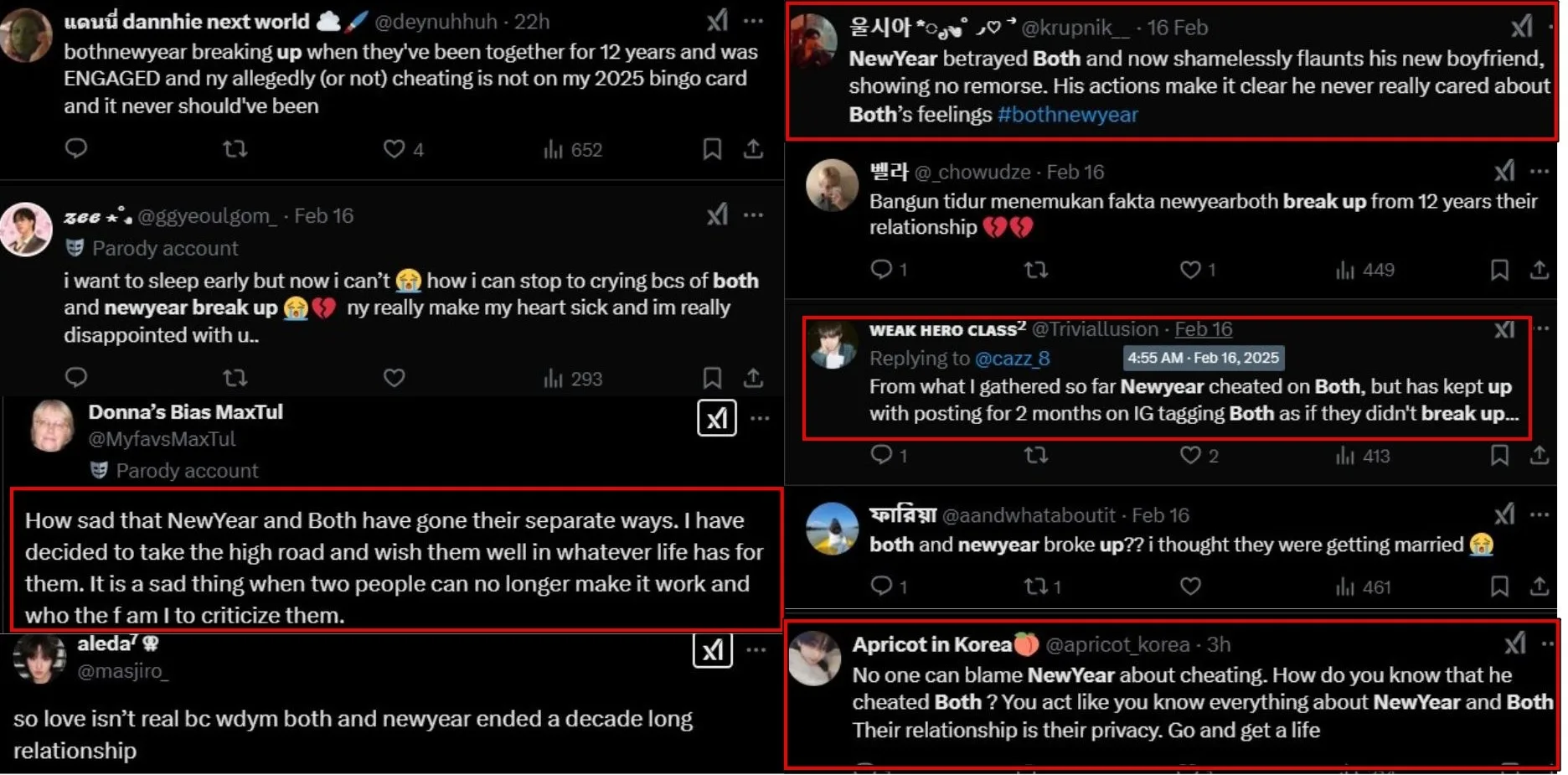Share the @ggyeoulgom_ tweet

click(753, 378)
